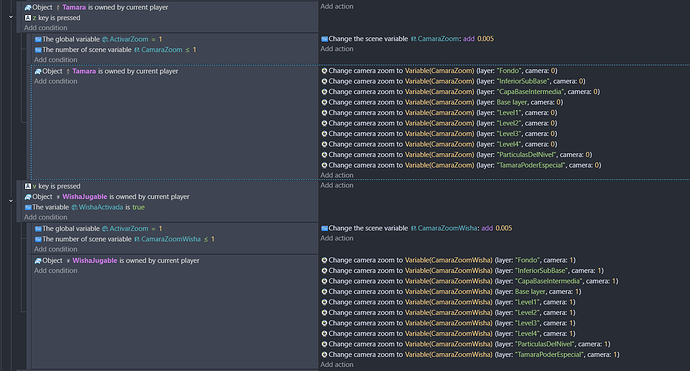The image size is (690, 371).
Task: Click the variable icon beside 'The variable WishaActivada is true'
Action: tap(28, 207)
